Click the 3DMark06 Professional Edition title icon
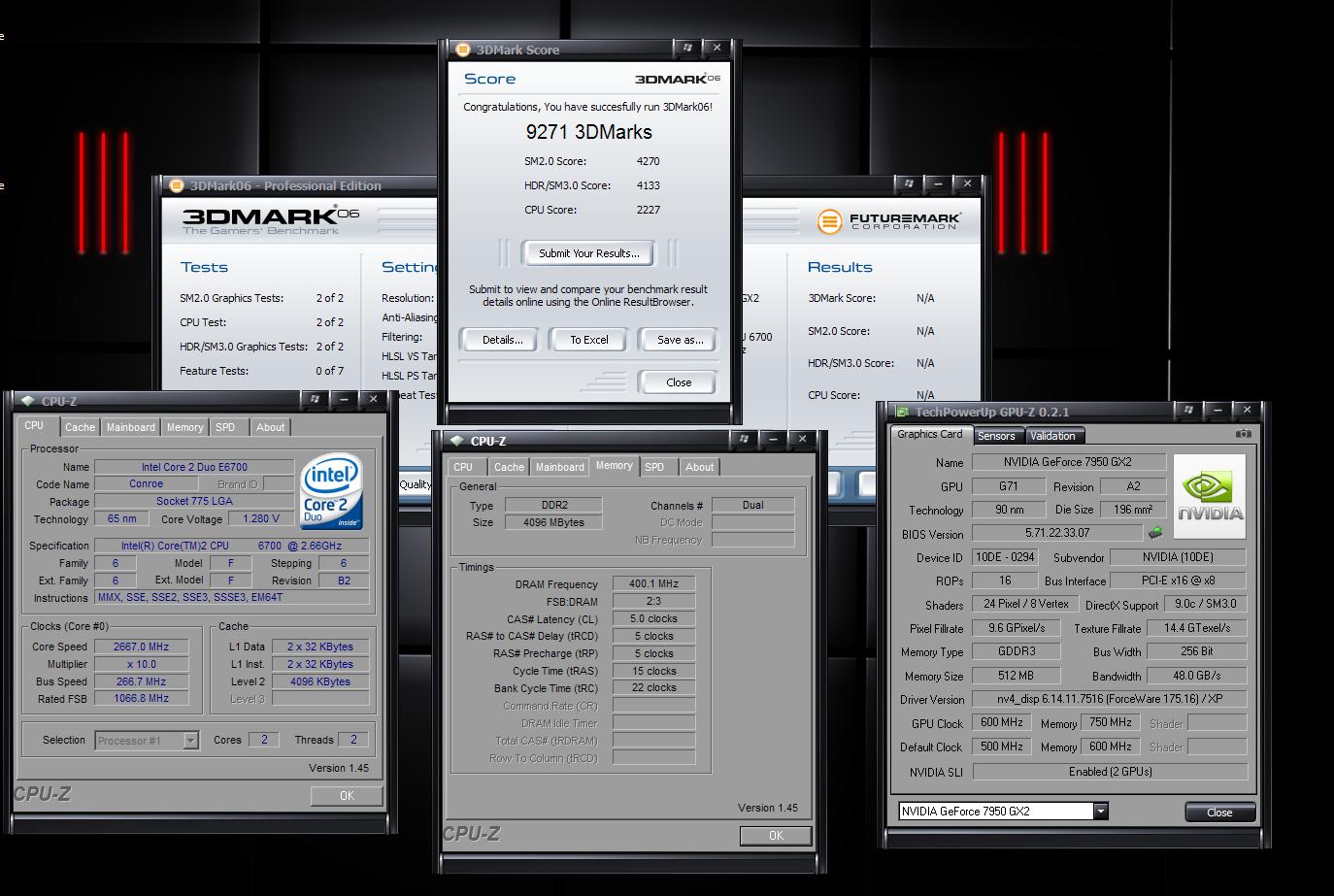Image resolution: width=1334 pixels, height=896 pixels. point(176,185)
